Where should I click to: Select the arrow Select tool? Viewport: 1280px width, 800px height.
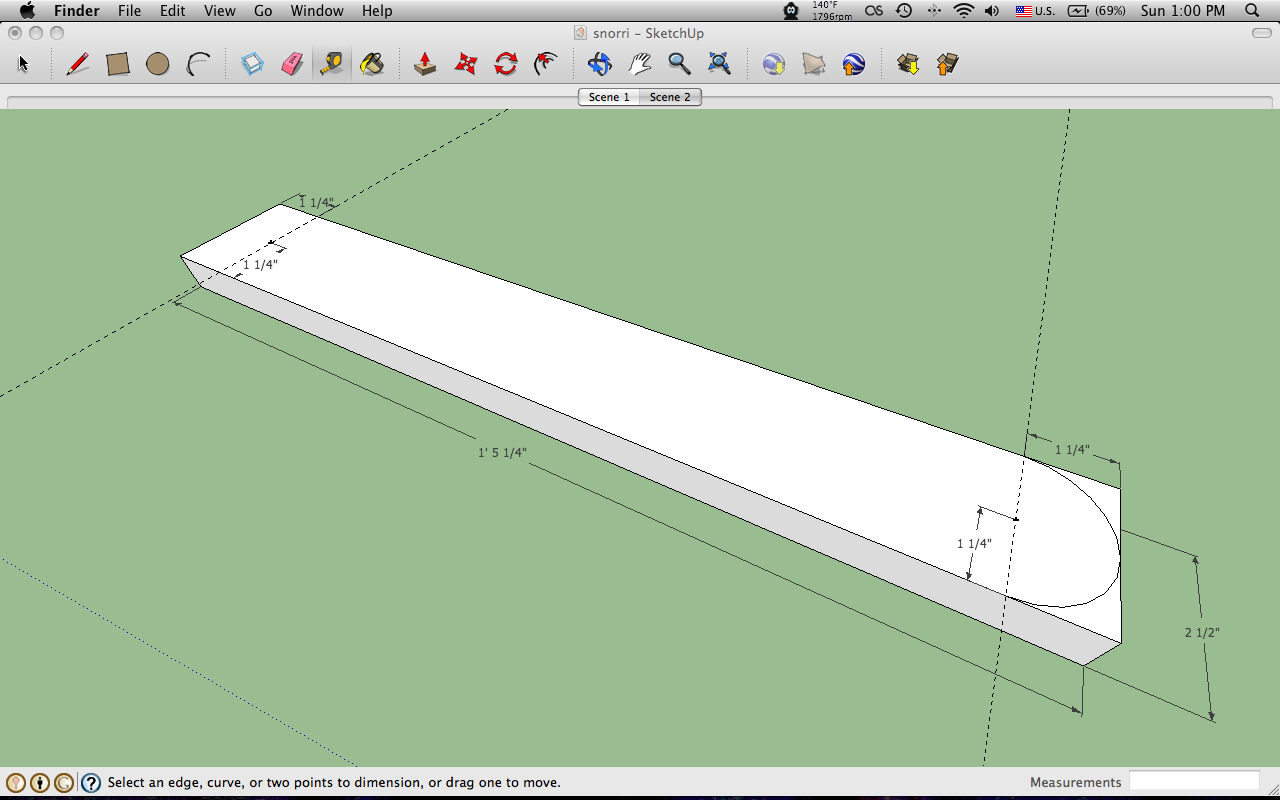click(24, 65)
